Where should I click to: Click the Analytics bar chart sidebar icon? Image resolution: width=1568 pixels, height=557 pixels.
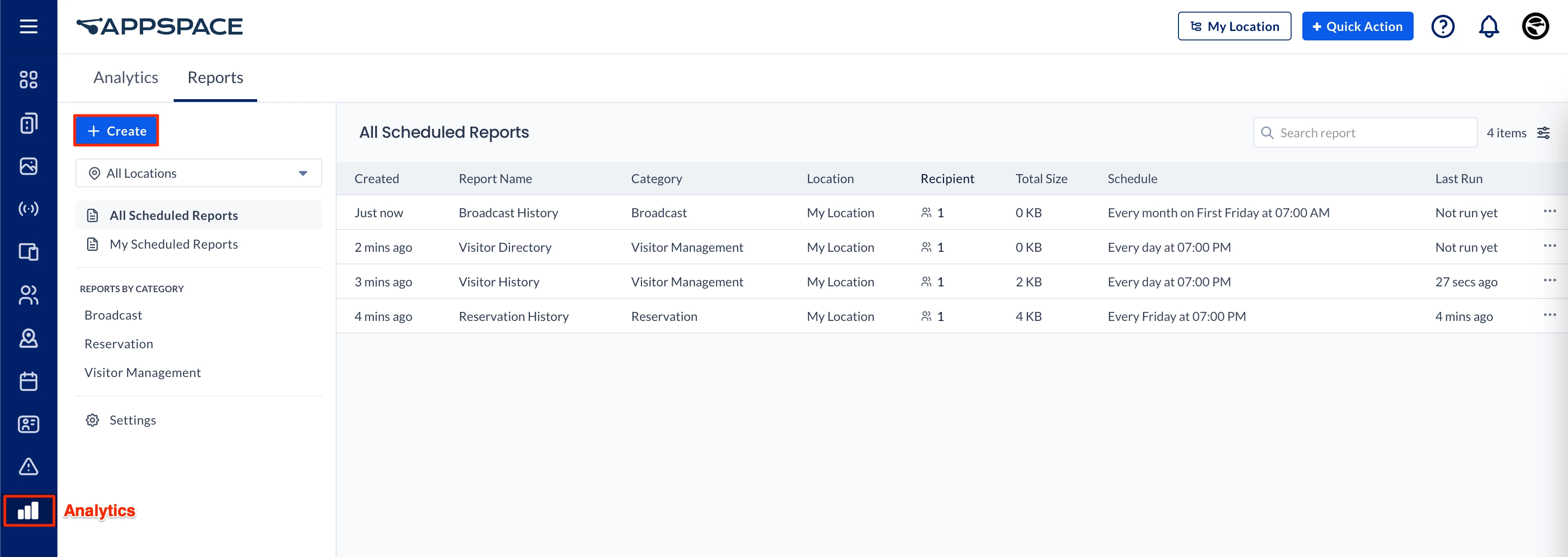[x=28, y=510]
